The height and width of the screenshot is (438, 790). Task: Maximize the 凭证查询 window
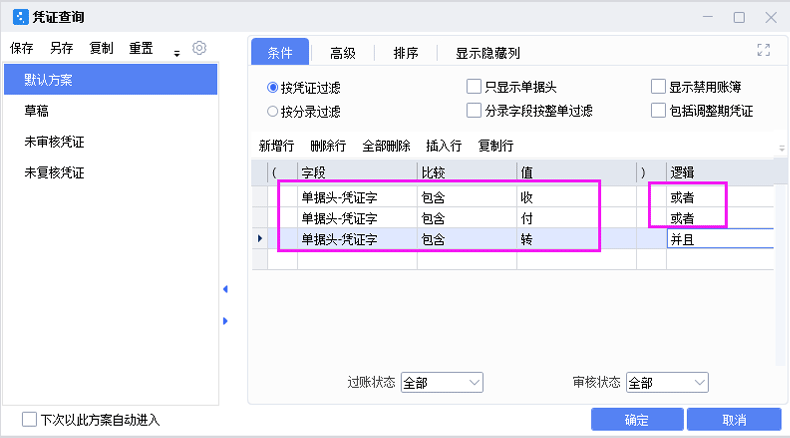[x=739, y=18]
